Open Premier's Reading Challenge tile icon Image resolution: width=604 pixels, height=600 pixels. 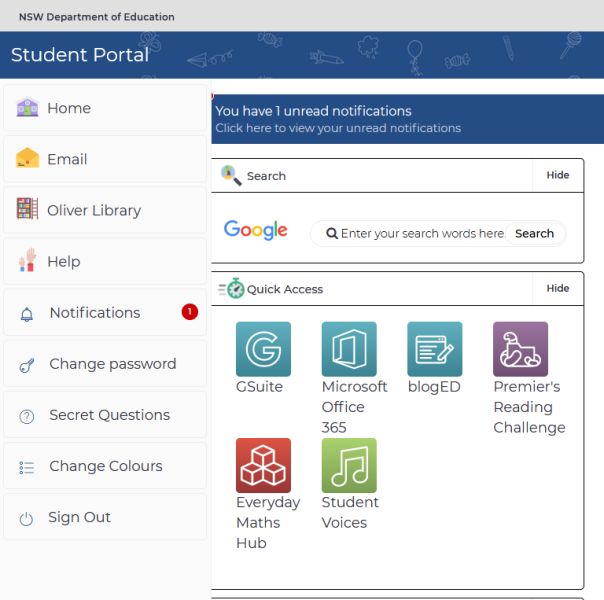[520, 349]
